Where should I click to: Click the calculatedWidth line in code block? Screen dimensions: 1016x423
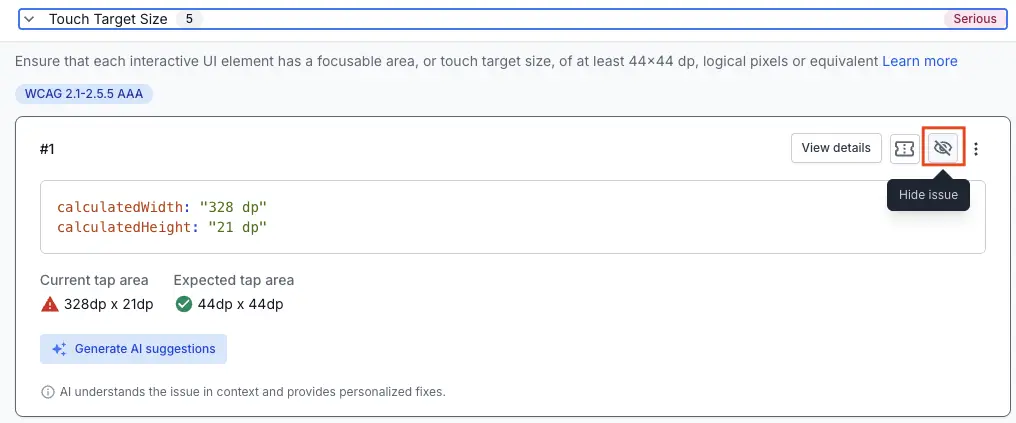pyautogui.click(x=162, y=207)
